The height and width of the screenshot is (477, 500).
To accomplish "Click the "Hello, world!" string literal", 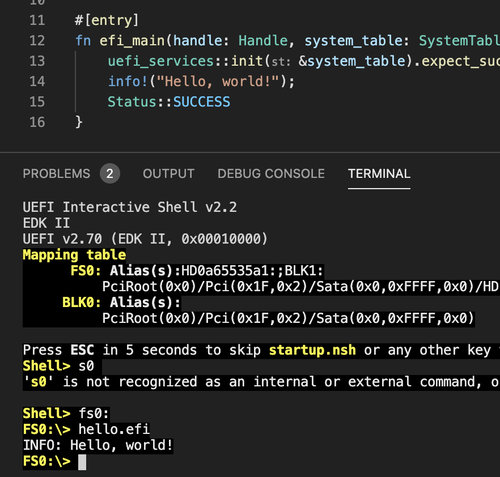I will 218,81.
